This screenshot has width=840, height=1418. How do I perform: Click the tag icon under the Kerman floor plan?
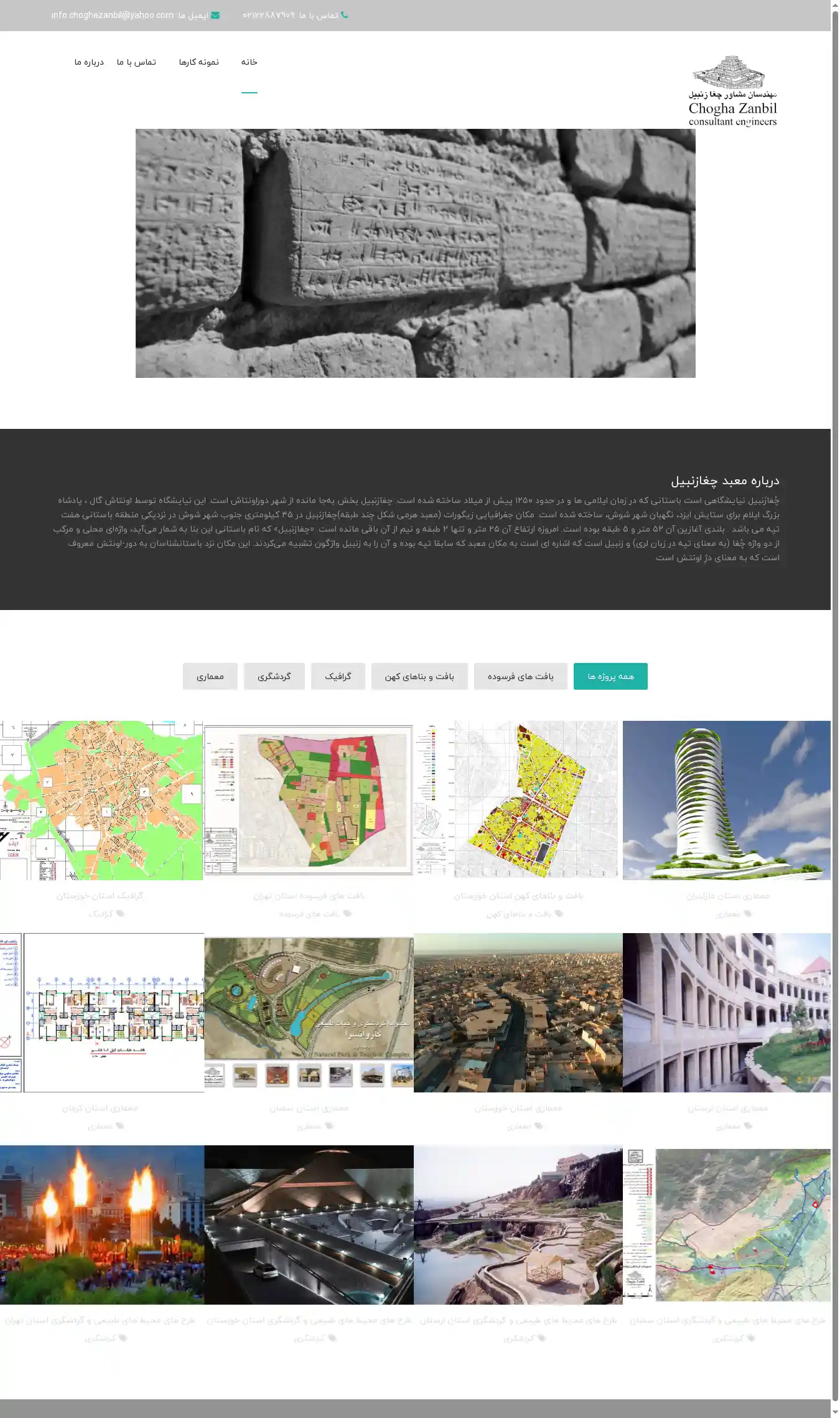point(120,1126)
